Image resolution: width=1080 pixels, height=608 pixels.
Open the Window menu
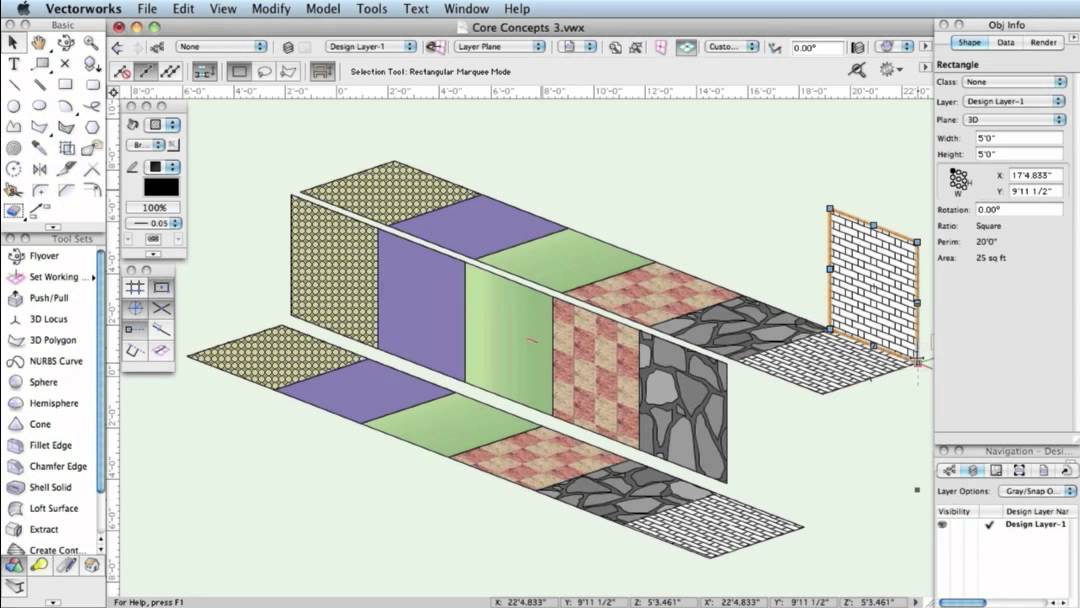click(x=466, y=9)
